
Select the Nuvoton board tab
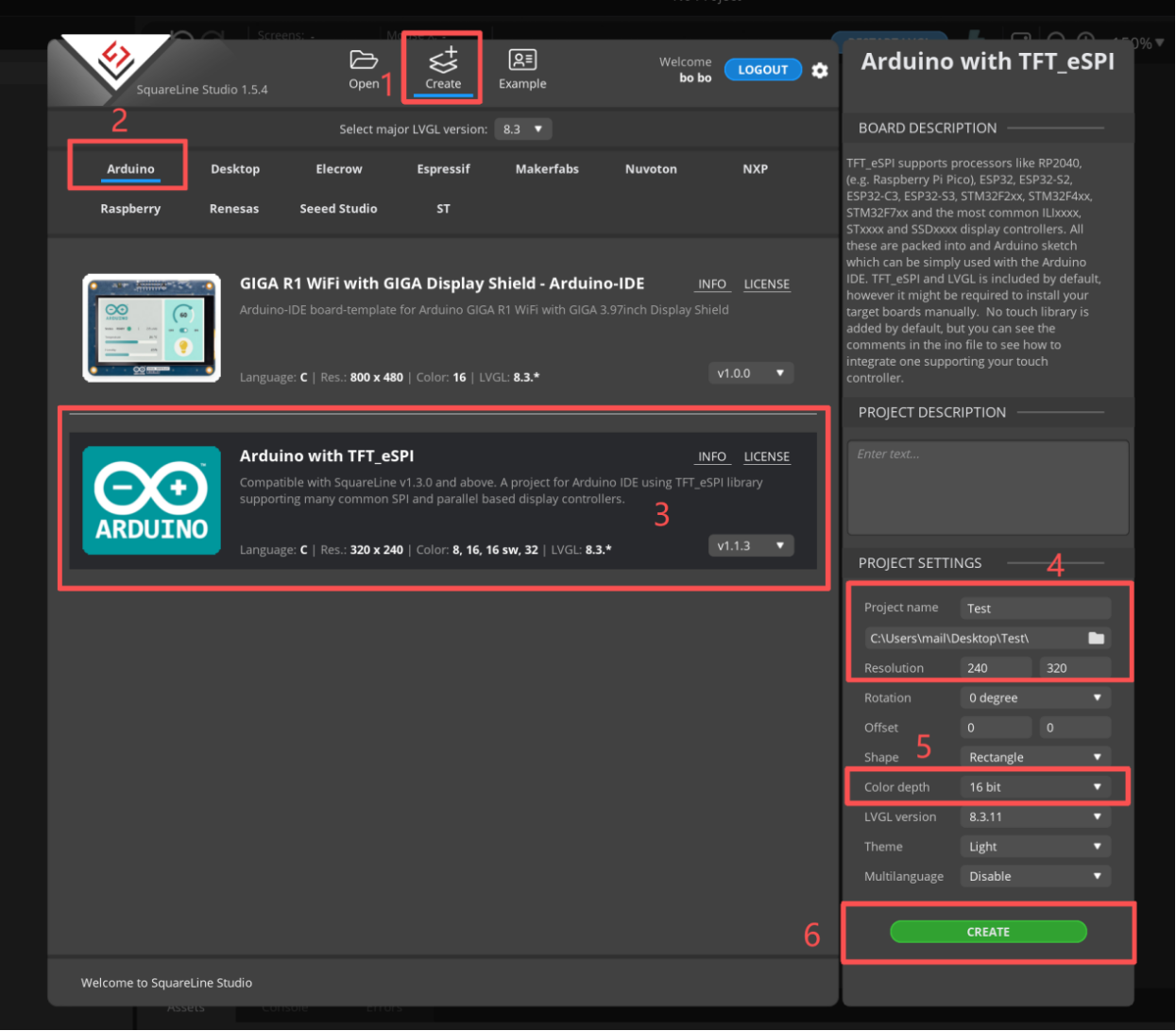[651, 169]
